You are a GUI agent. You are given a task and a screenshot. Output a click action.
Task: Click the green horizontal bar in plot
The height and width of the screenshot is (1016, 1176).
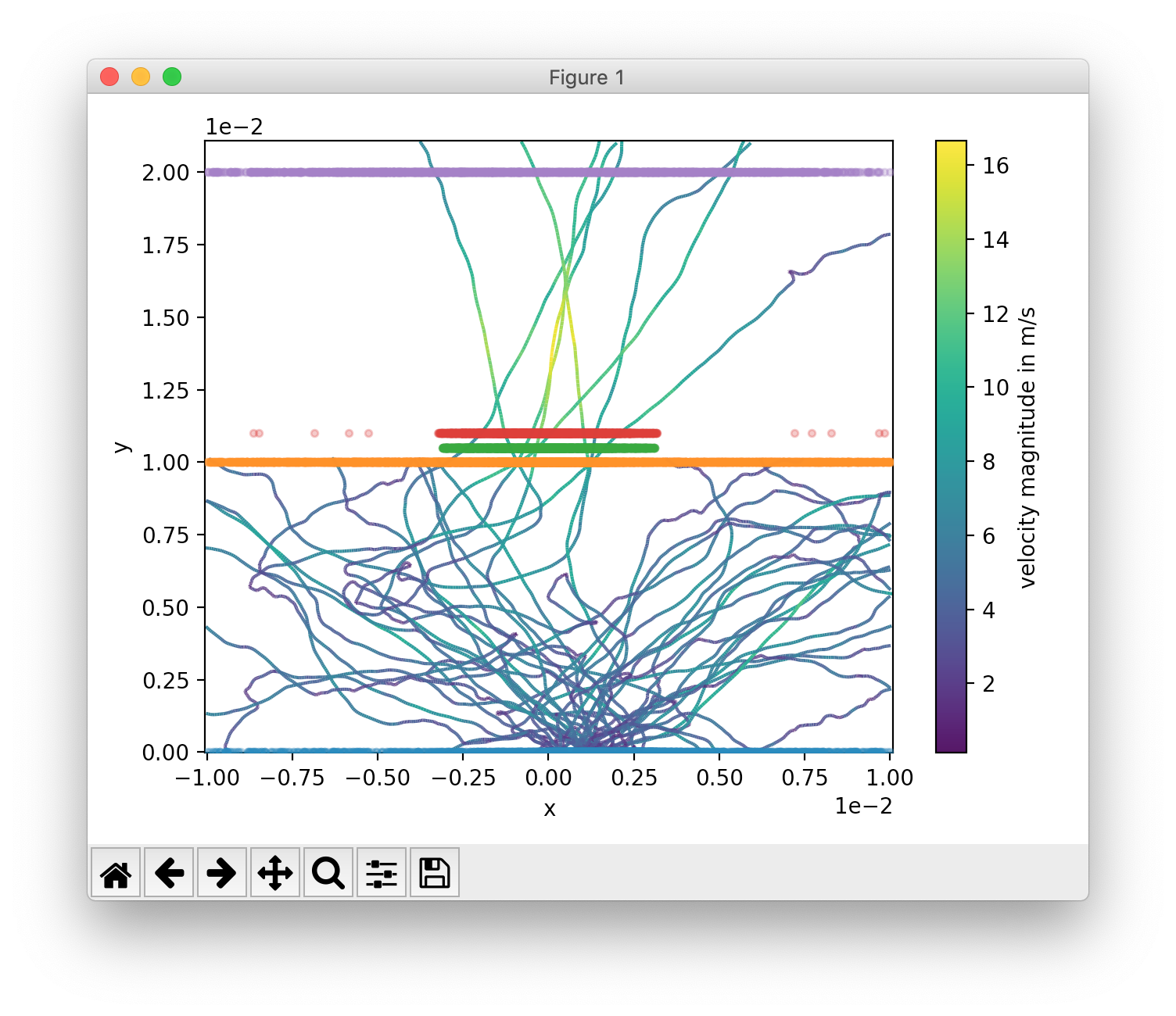549,448
